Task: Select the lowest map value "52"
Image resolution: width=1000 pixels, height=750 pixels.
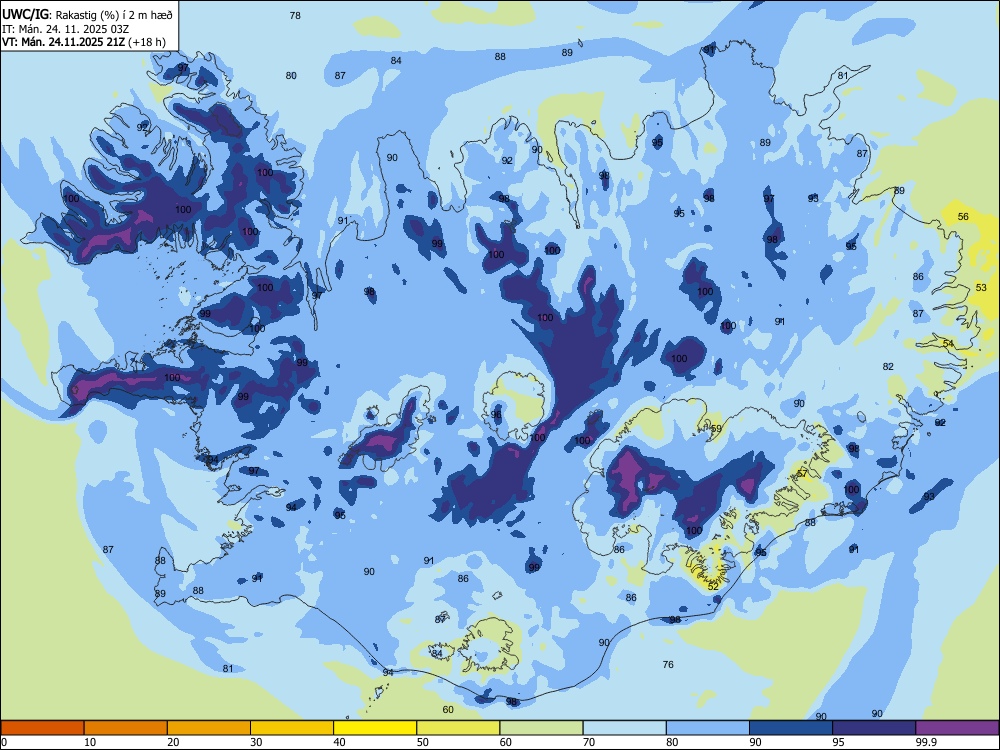Action: 713,586
